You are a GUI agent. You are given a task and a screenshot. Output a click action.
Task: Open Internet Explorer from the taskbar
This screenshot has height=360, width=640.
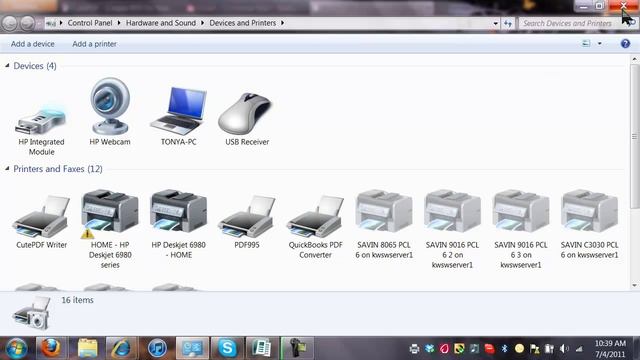pyautogui.click(x=121, y=348)
